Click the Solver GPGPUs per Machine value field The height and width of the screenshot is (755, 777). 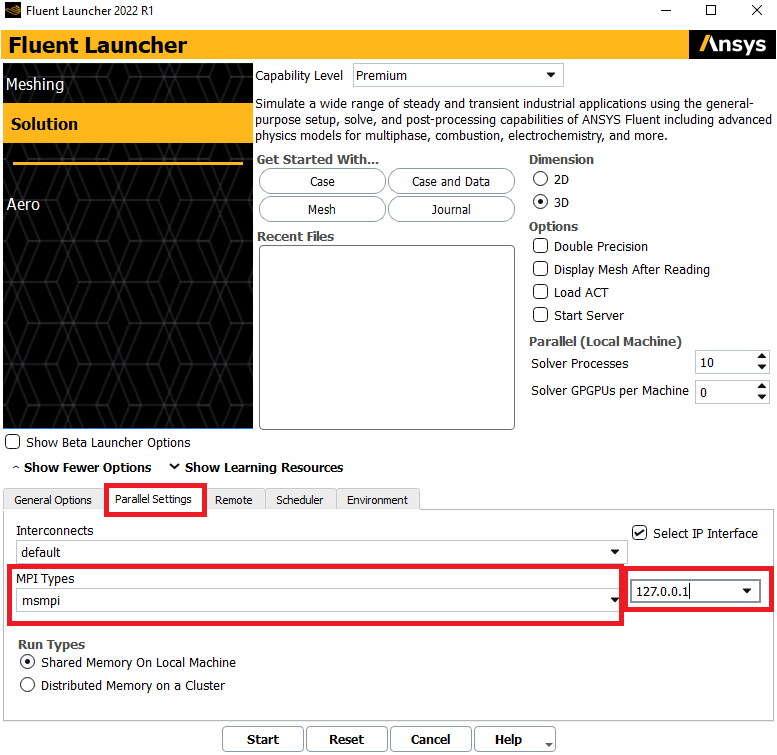click(x=725, y=392)
